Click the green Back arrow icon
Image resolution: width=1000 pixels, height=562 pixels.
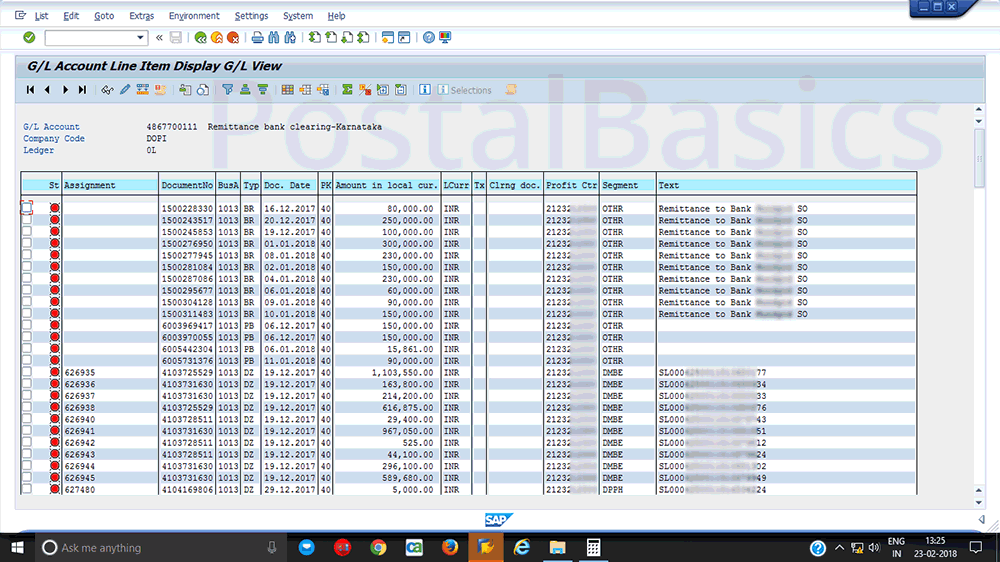(x=201, y=38)
